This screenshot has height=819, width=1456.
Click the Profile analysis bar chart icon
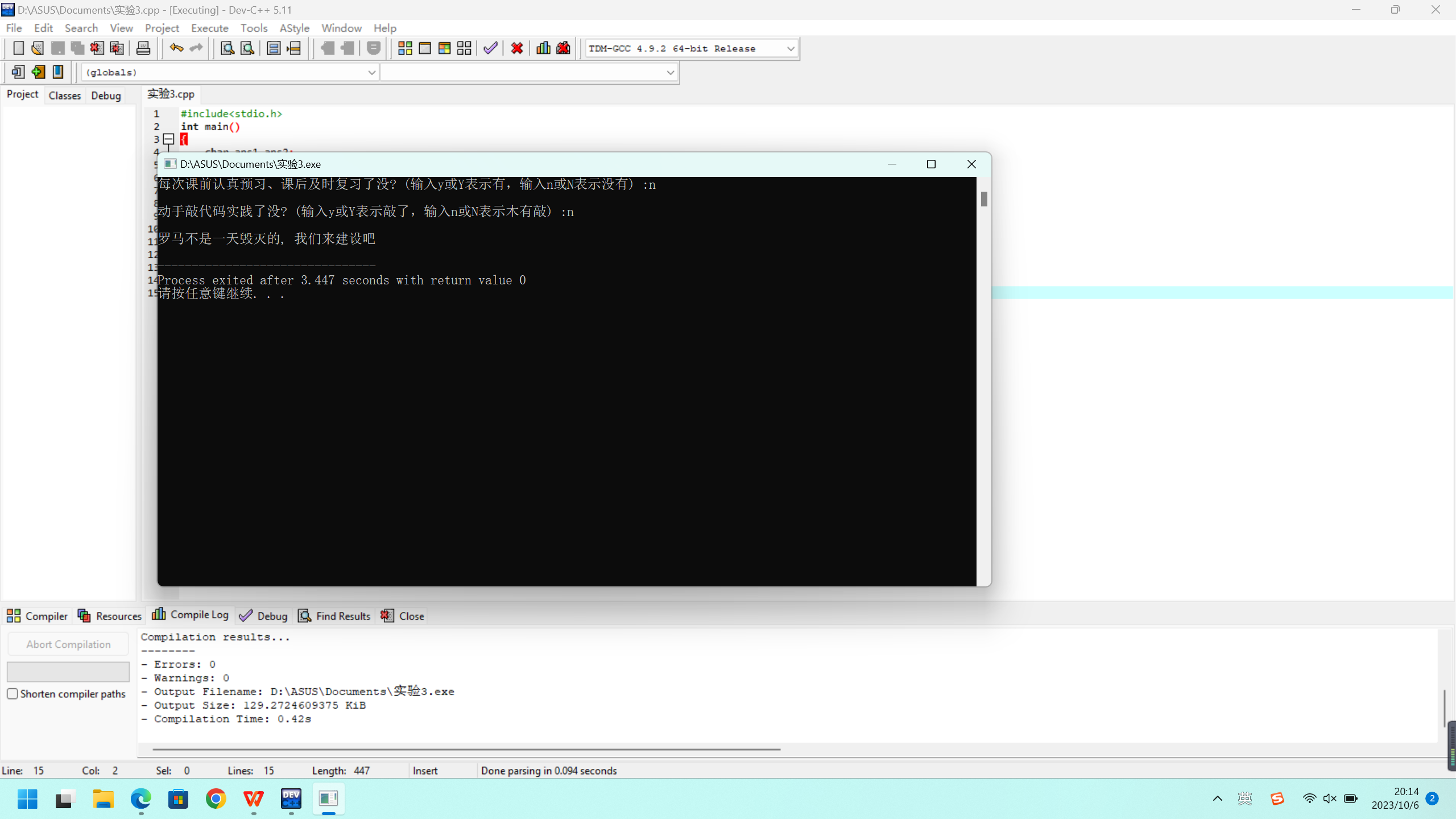tap(543, 48)
